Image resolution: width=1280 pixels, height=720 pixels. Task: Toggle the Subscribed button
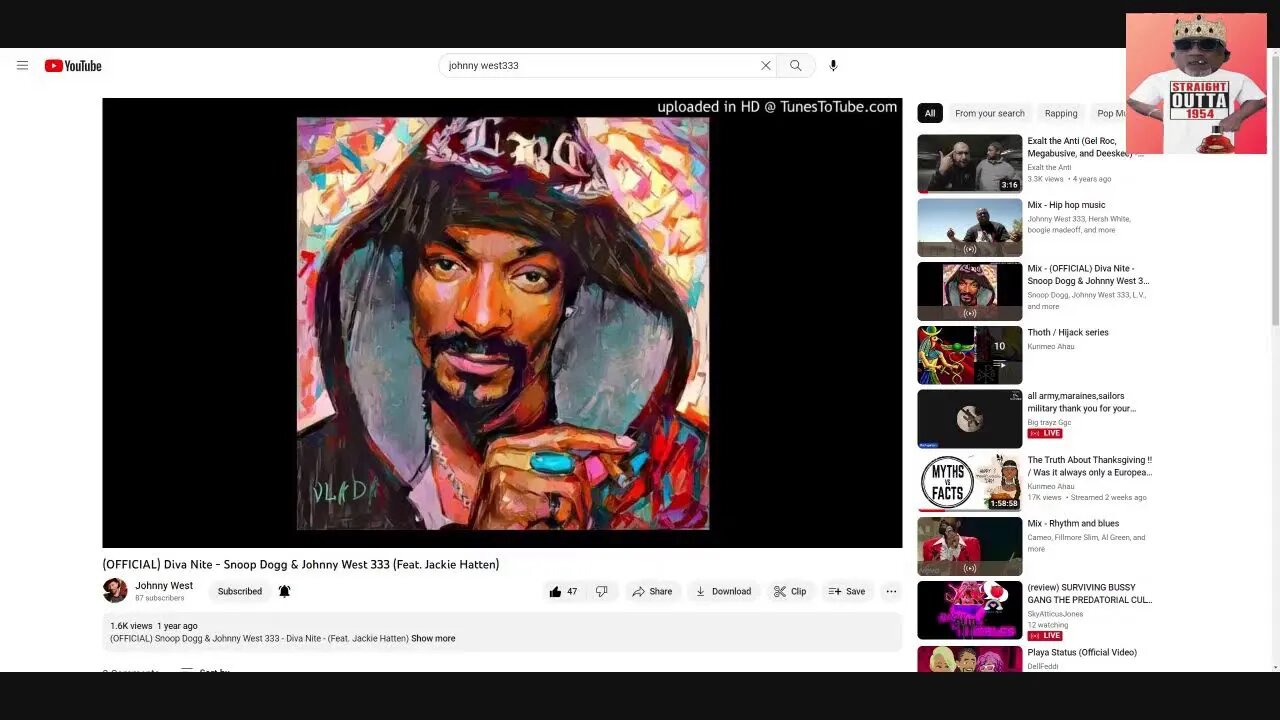(x=240, y=591)
